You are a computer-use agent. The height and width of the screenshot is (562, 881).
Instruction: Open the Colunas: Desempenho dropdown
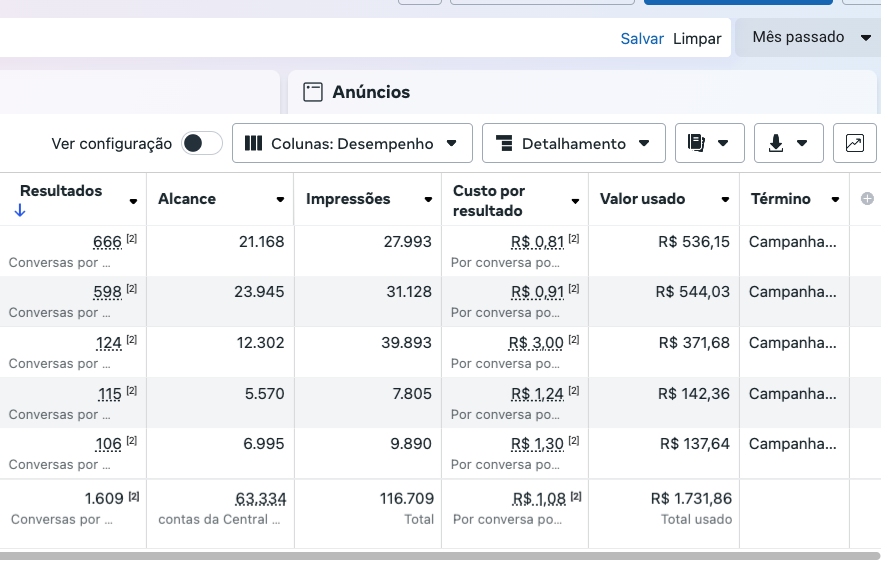click(x=352, y=143)
